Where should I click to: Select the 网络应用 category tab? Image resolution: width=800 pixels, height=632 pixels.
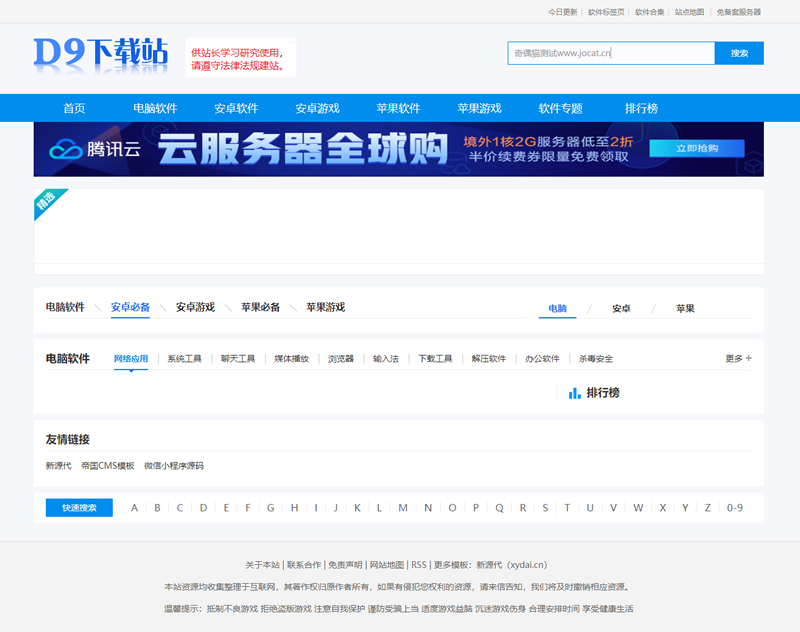click(130, 357)
